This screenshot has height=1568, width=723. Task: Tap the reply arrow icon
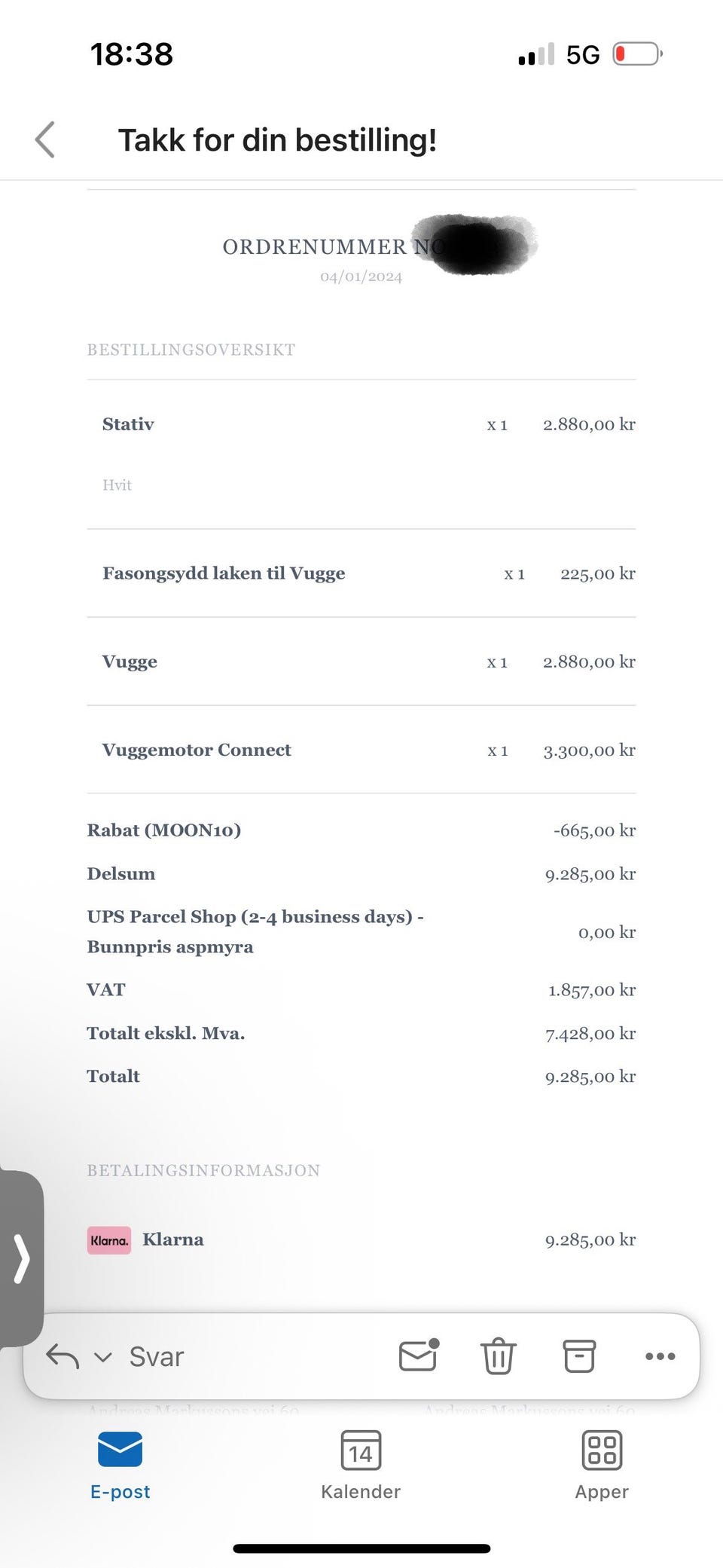[x=63, y=1356]
